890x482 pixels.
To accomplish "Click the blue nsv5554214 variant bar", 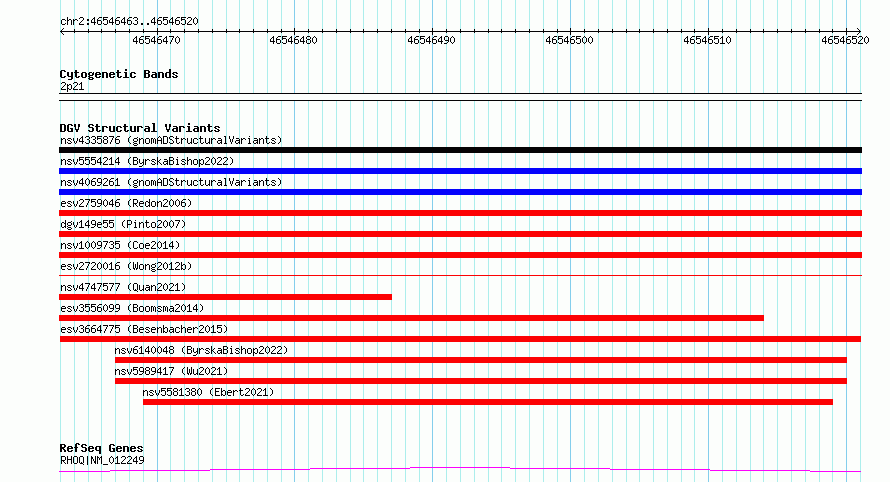I will pos(460,171).
